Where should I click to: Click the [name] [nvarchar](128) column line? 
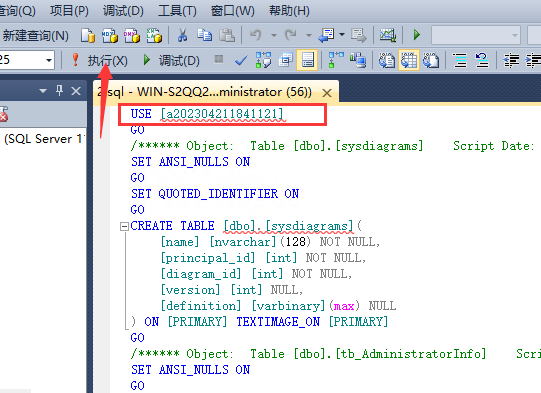270,242
